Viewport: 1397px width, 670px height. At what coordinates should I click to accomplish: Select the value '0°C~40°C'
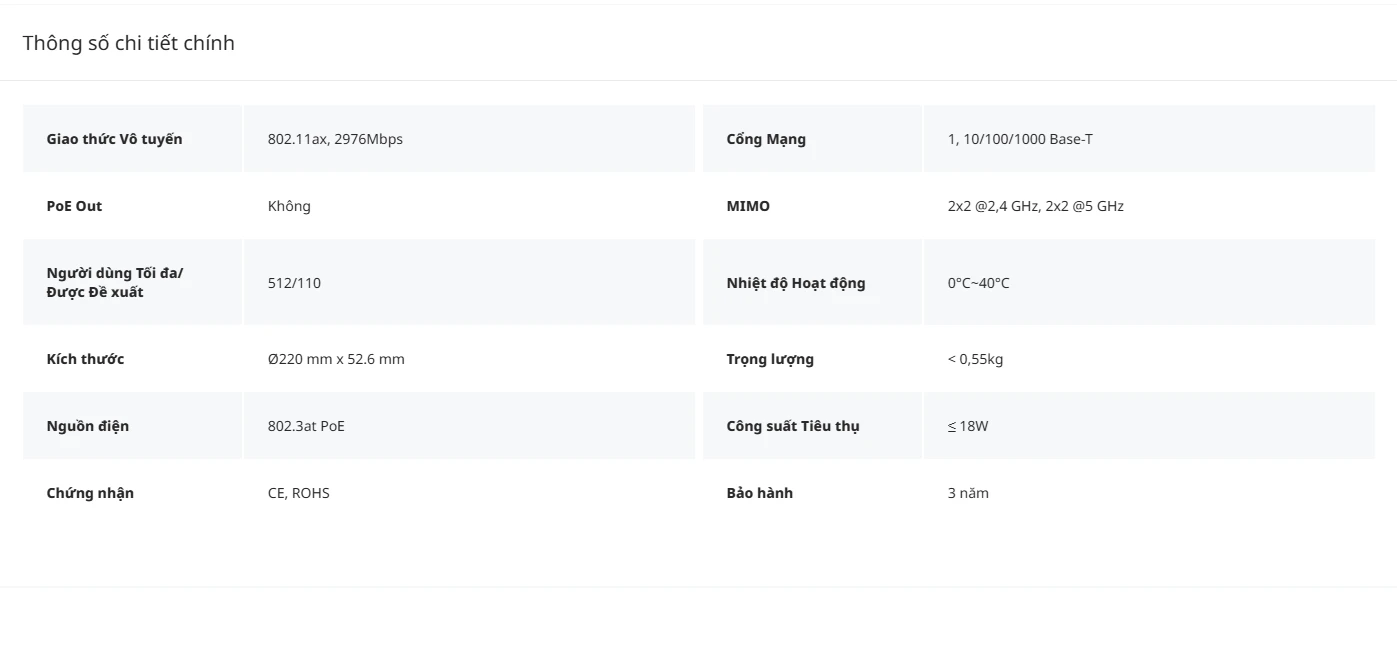979,283
